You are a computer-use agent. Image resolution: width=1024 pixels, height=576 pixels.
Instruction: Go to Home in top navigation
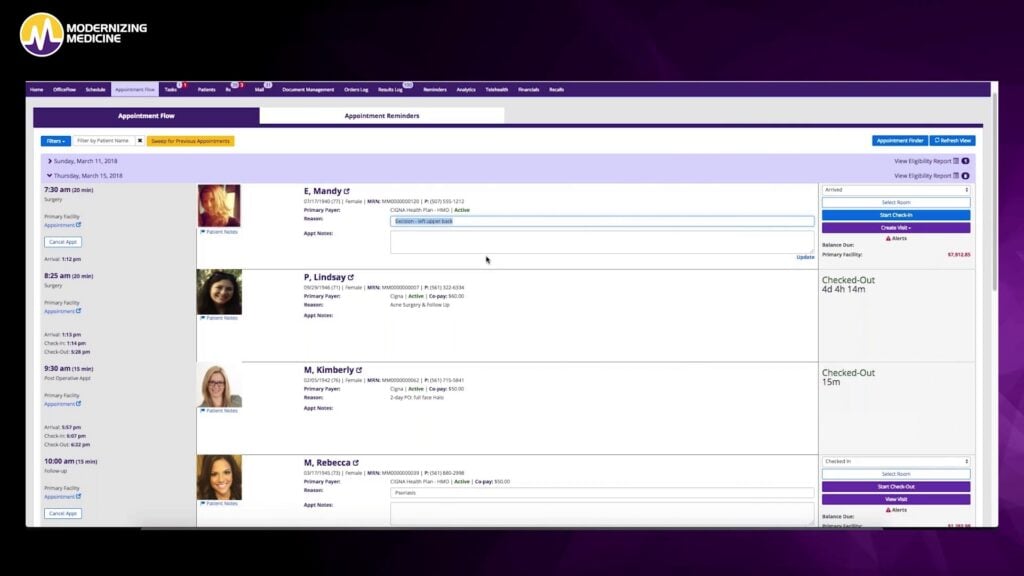pos(37,89)
